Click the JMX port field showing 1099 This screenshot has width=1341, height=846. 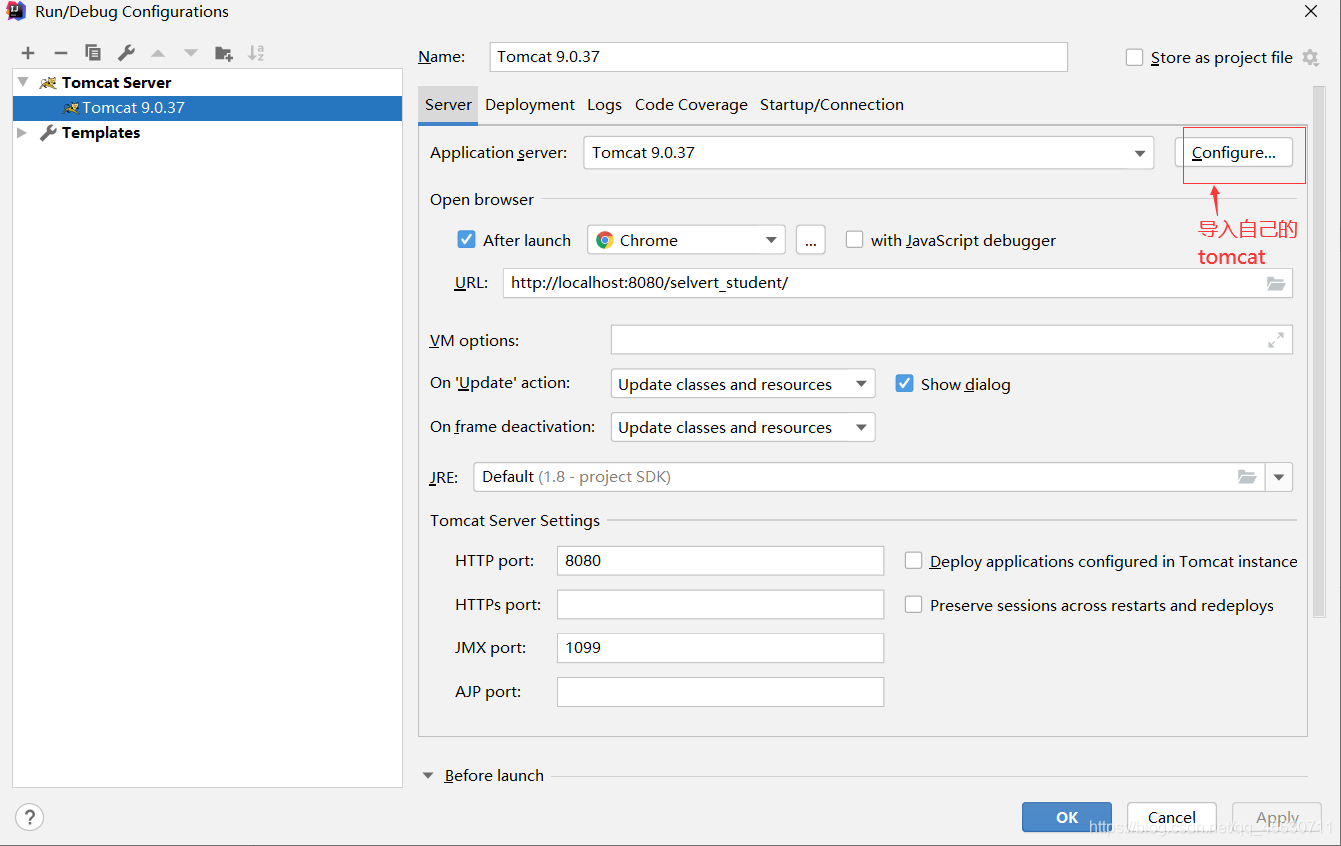(x=720, y=648)
